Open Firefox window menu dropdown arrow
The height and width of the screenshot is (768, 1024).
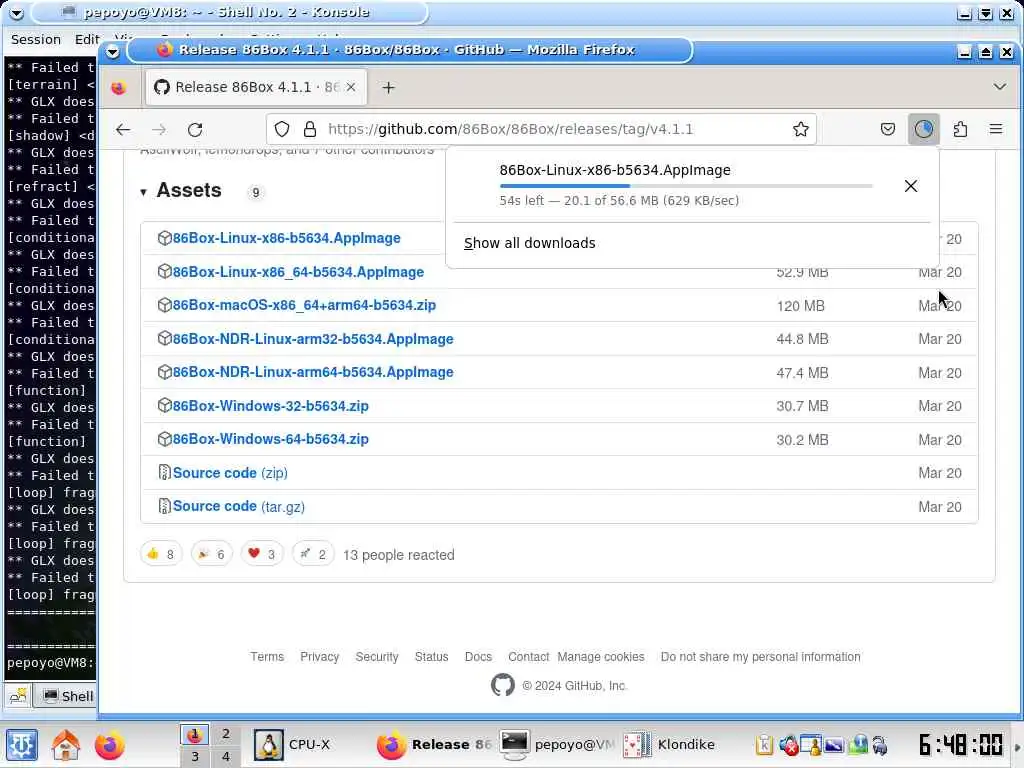[112, 52]
